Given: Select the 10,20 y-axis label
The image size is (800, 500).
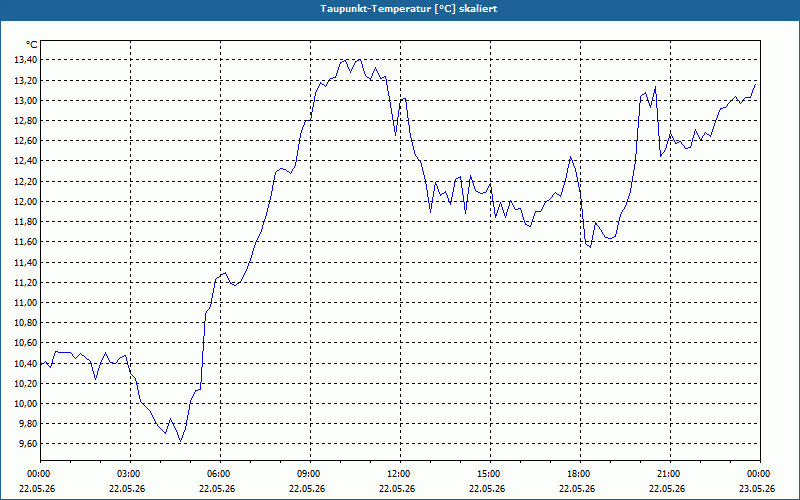Looking at the screenshot, I should point(27,384).
